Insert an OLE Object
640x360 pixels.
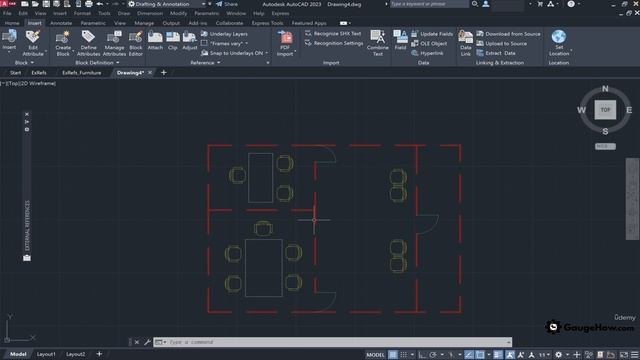(x=429, y=43)
